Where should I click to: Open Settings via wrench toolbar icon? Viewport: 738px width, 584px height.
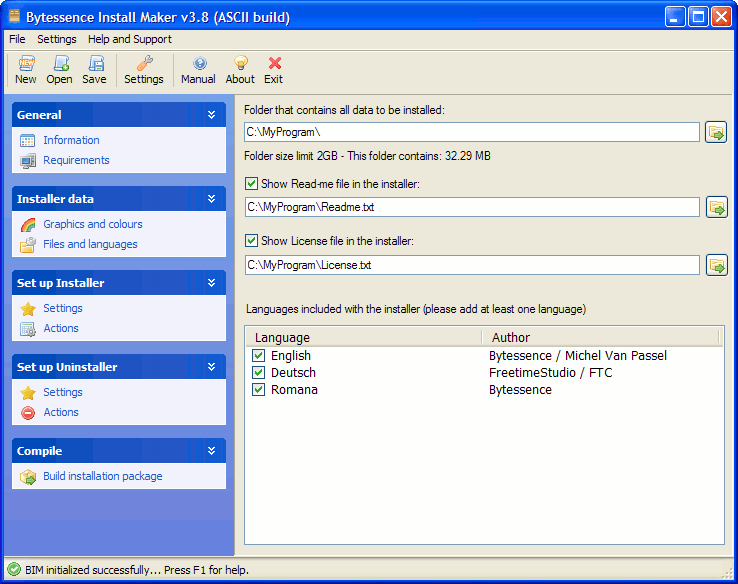click(144, 64)
